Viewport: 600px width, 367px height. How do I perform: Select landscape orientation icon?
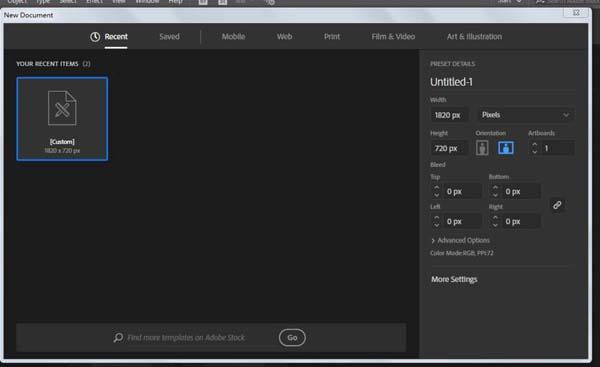click(505, 148)
